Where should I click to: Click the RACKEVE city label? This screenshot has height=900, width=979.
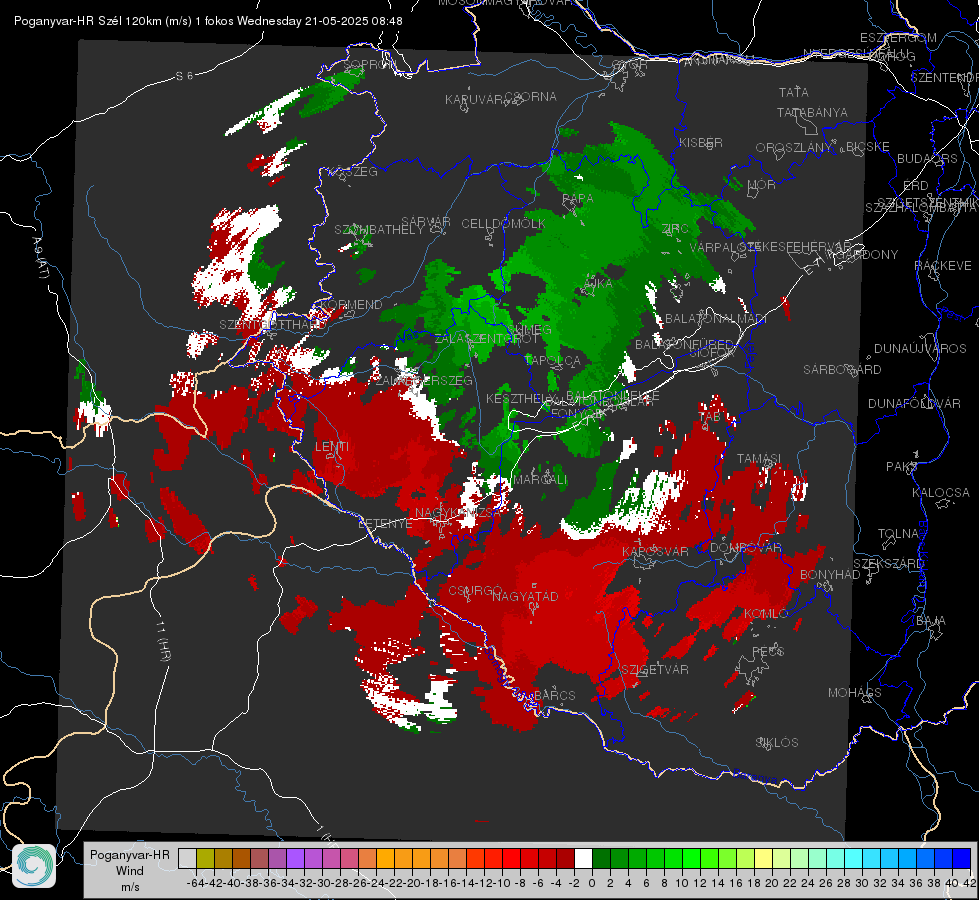943,266
